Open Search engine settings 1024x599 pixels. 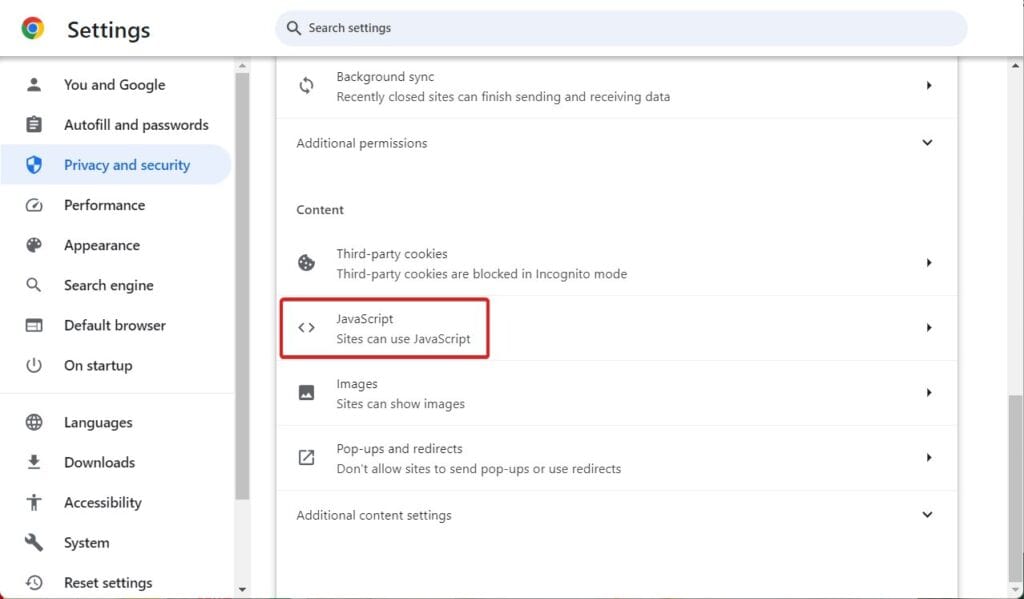[x=115, y=285]
